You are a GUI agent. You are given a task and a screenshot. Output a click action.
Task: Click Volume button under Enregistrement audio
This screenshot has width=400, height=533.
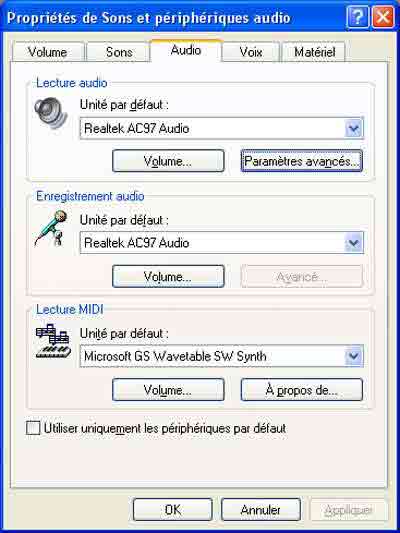168,276
